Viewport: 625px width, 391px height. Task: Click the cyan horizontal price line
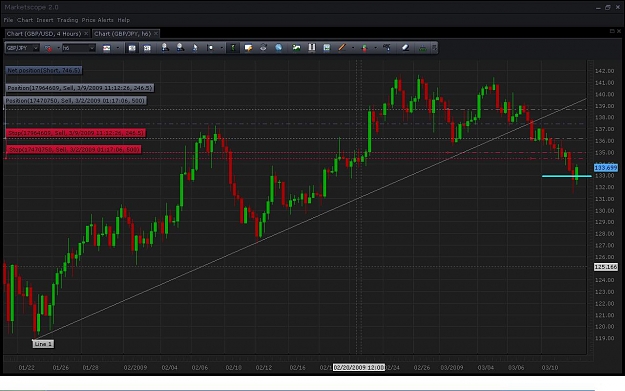point(566,176)
